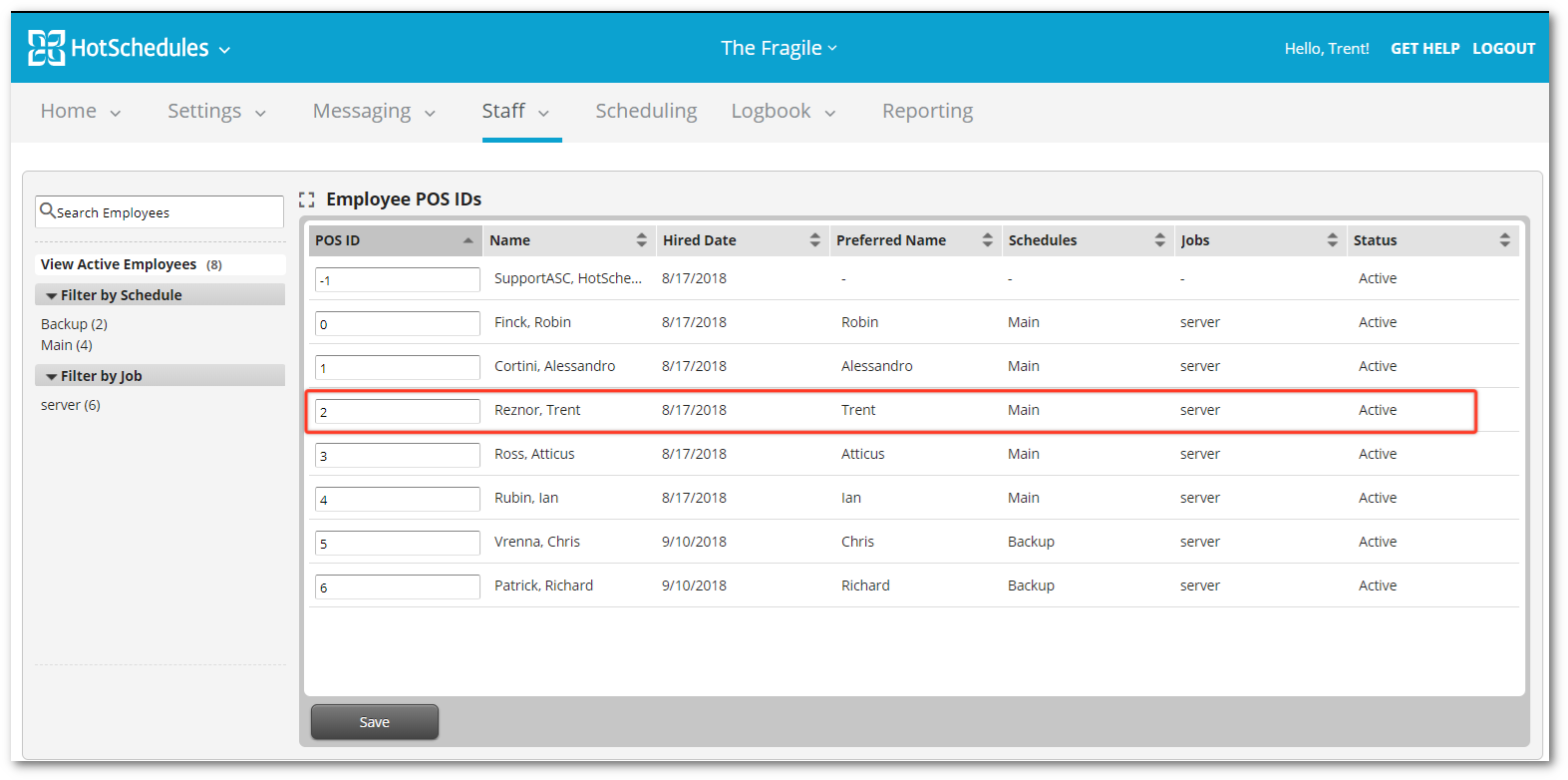
Task: Click the Save button
Action: click(x=375, y=722)
